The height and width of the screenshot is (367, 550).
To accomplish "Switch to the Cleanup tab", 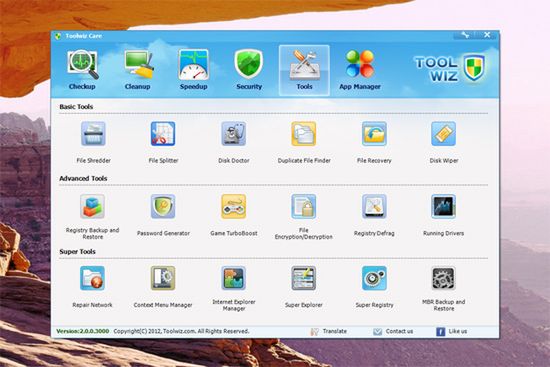I will pos(138,70).
